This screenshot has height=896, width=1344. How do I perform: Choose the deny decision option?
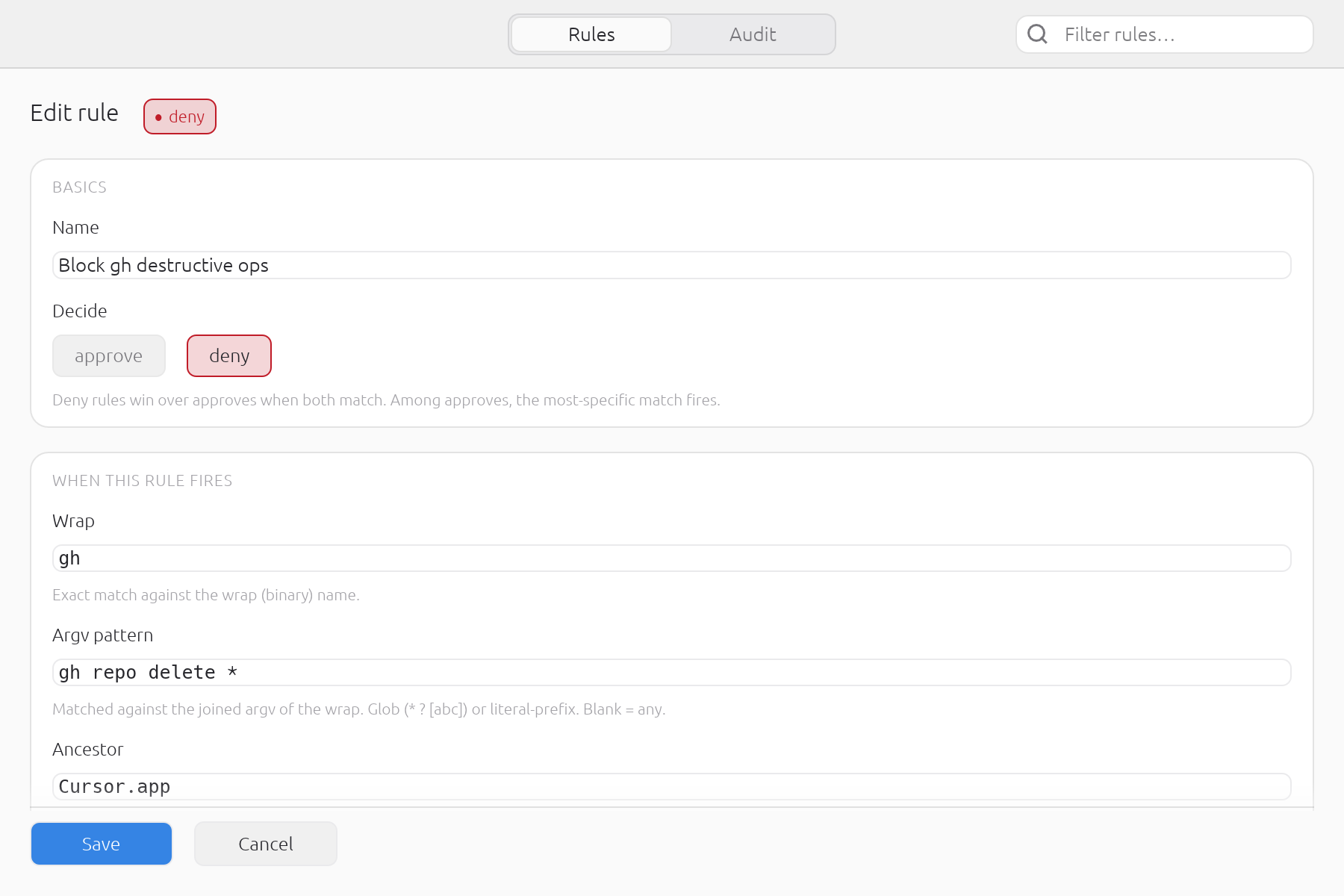tap(229, 356)
